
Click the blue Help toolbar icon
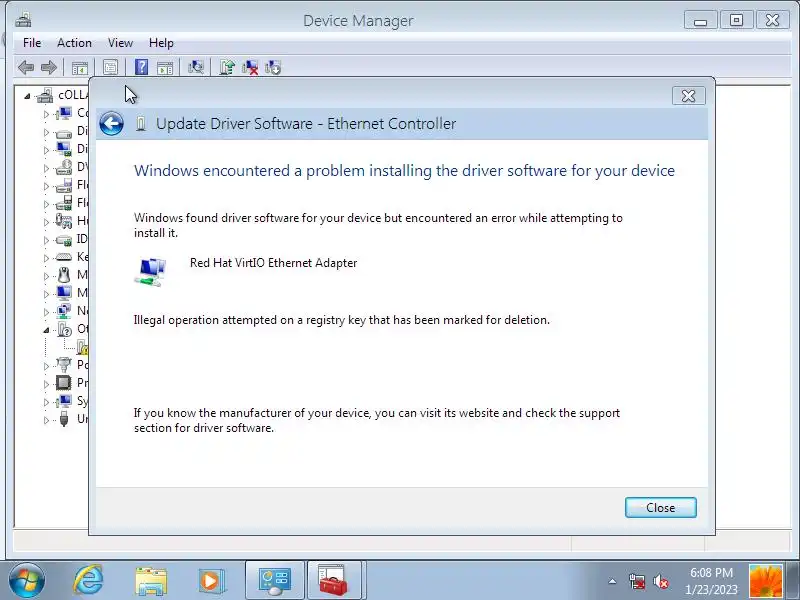tap(141, 67)
